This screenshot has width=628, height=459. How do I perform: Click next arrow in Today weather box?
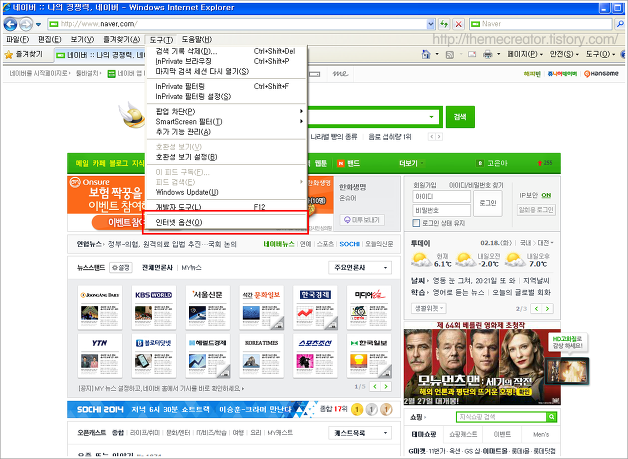pyautogui.click(x=547, y=308)
